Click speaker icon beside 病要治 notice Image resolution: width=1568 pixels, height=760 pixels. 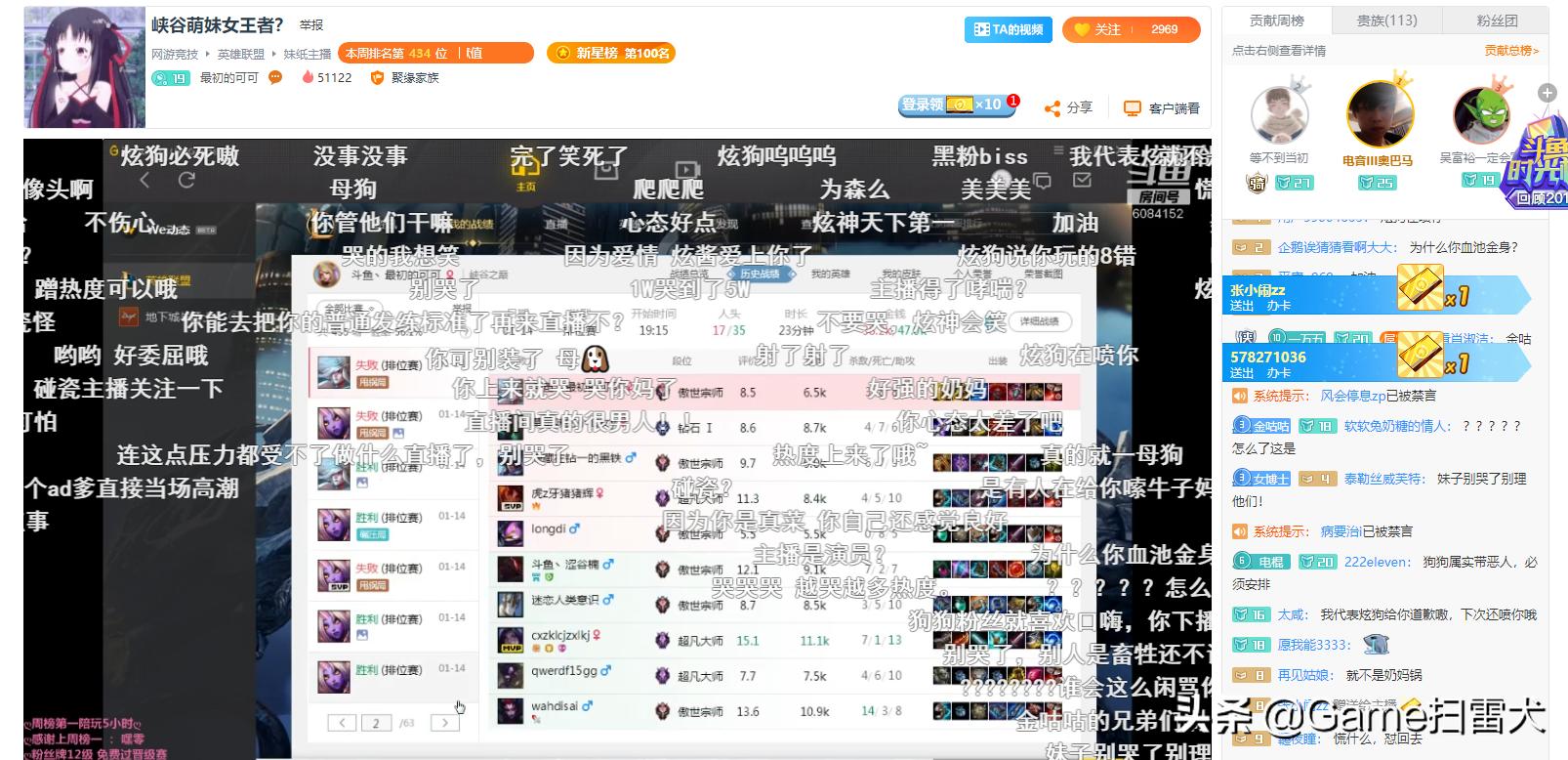[1240, 531]
